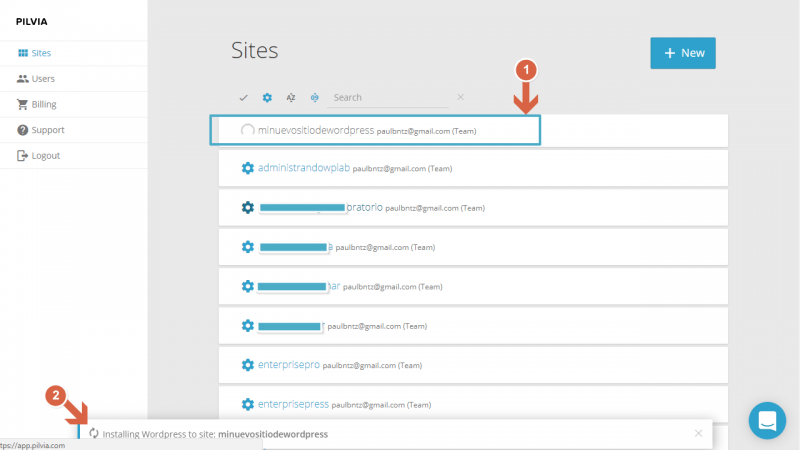Click the Support question mark icon
This screenshot has width=800, height=450.
22,130
